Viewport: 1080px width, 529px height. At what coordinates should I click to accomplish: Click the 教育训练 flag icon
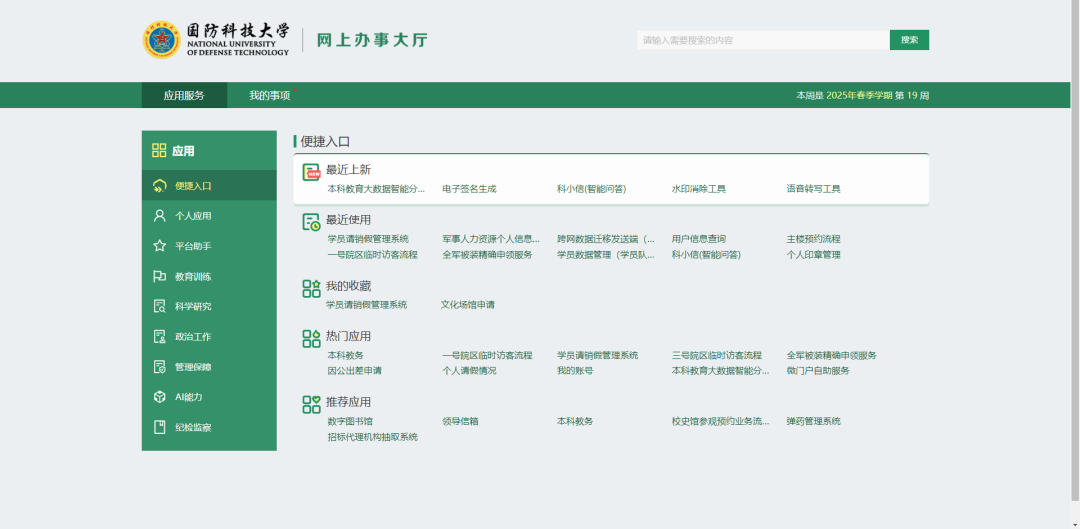[159, 276]
